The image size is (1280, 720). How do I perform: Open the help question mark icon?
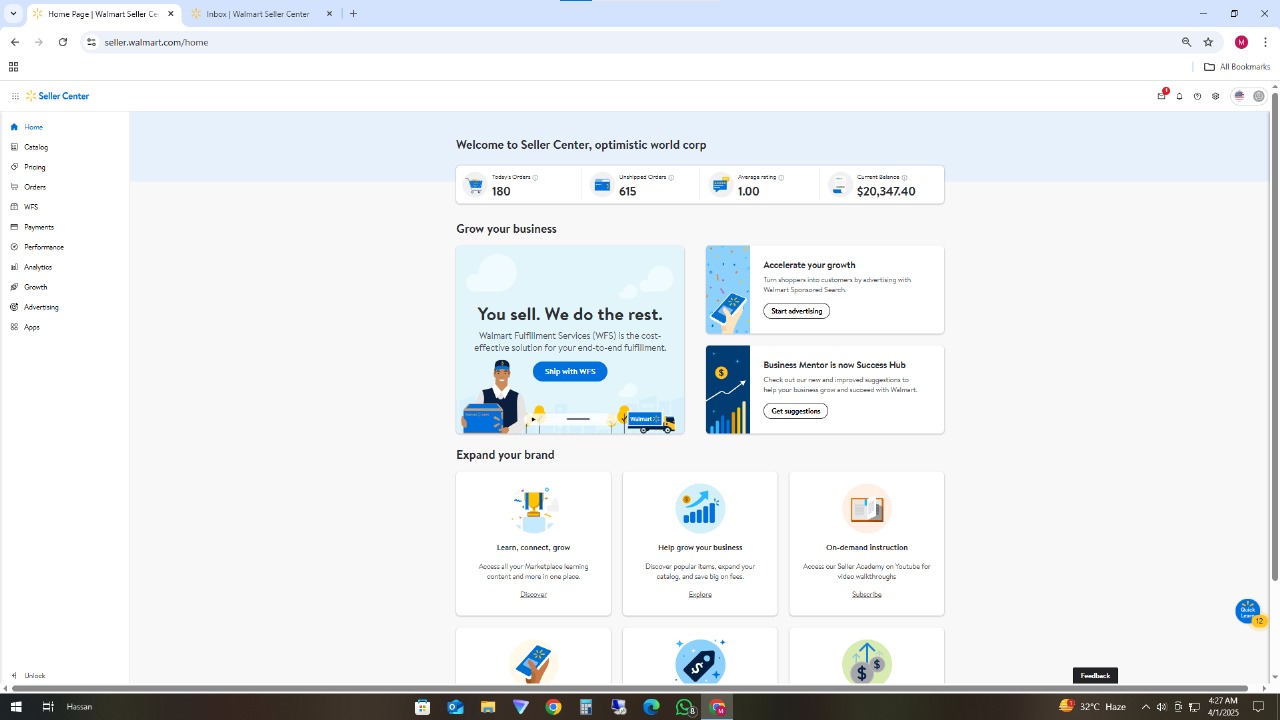(1197, 96)
